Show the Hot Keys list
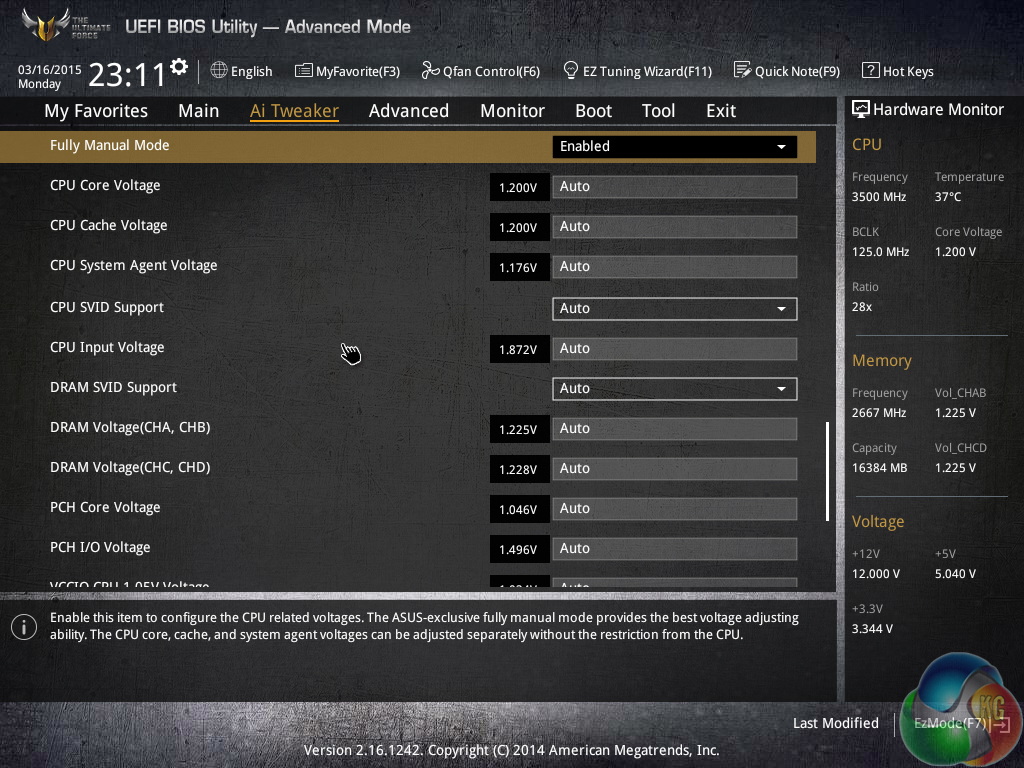1024x768 pixels. [x=898, y=71]
